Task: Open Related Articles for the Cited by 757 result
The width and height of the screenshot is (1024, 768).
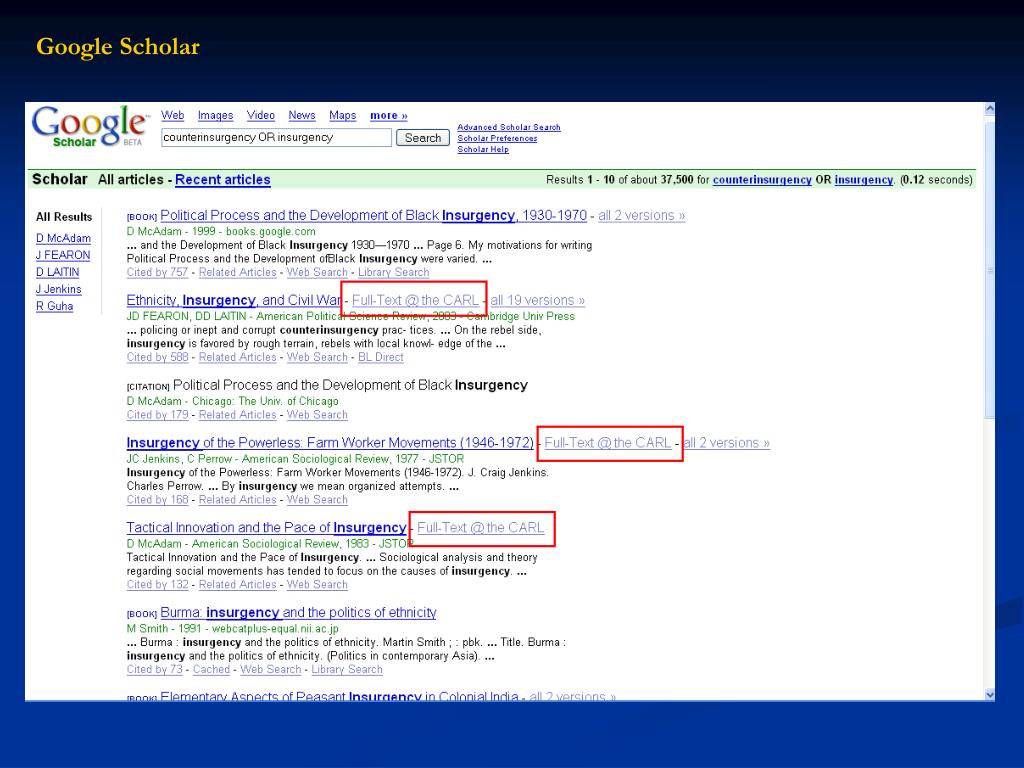Action: (238, 272)
